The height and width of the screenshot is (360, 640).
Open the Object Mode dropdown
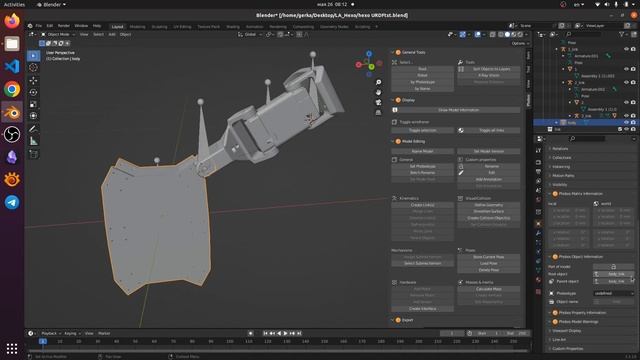pos(58,35)
